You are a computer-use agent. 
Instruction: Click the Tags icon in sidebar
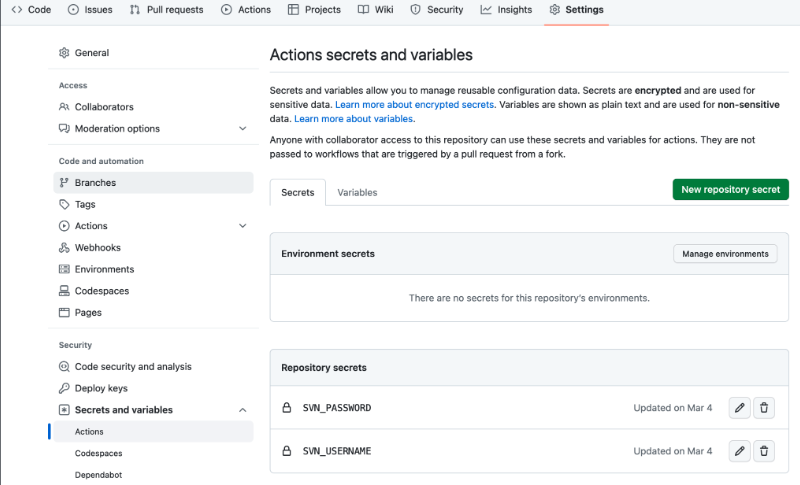[x=64, y=204]
